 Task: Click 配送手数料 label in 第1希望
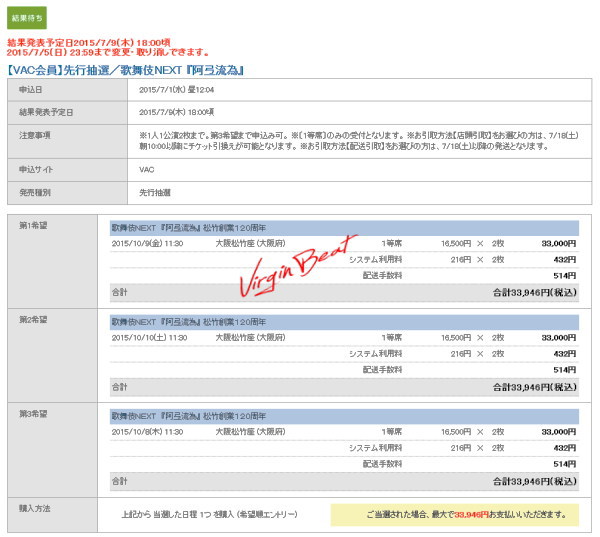[382, 275]
